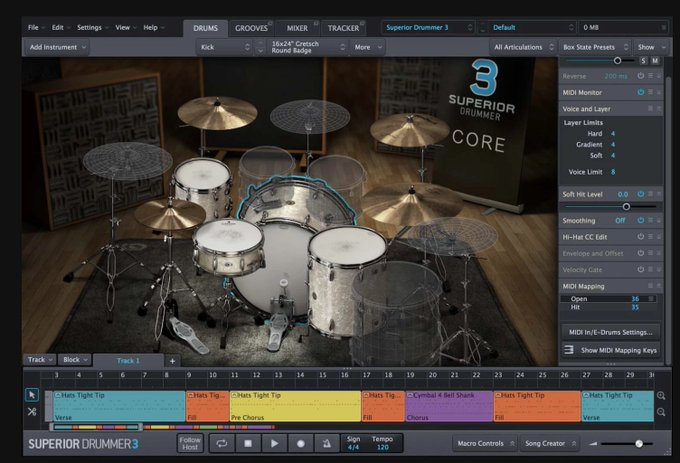Image resolution: width=680 pixels, height=463 pixels.
Task: Toggle the Soft Hit Level power button
Action: (641, 194)
